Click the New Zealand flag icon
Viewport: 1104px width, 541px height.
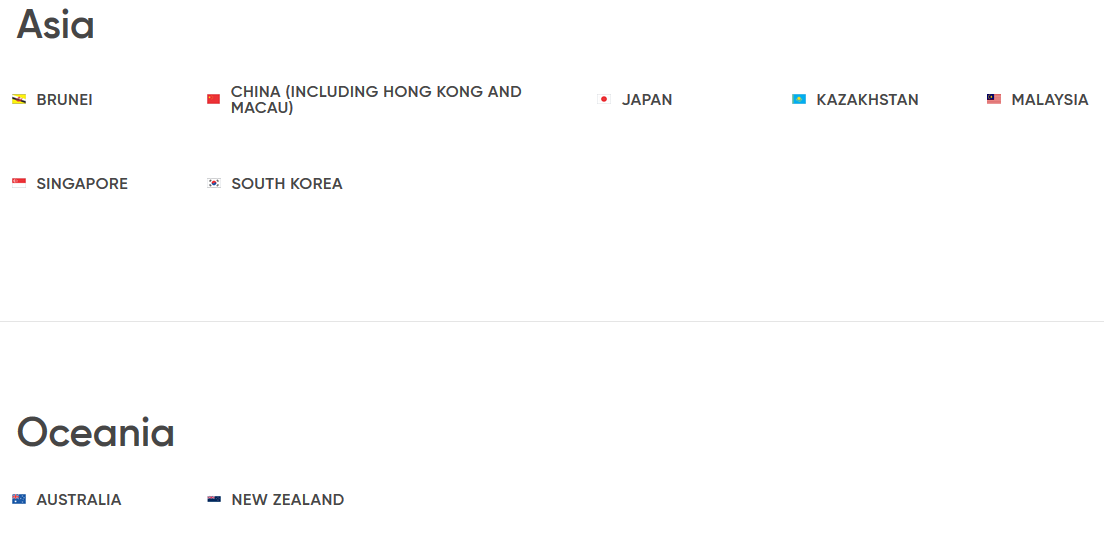point(213,499)
